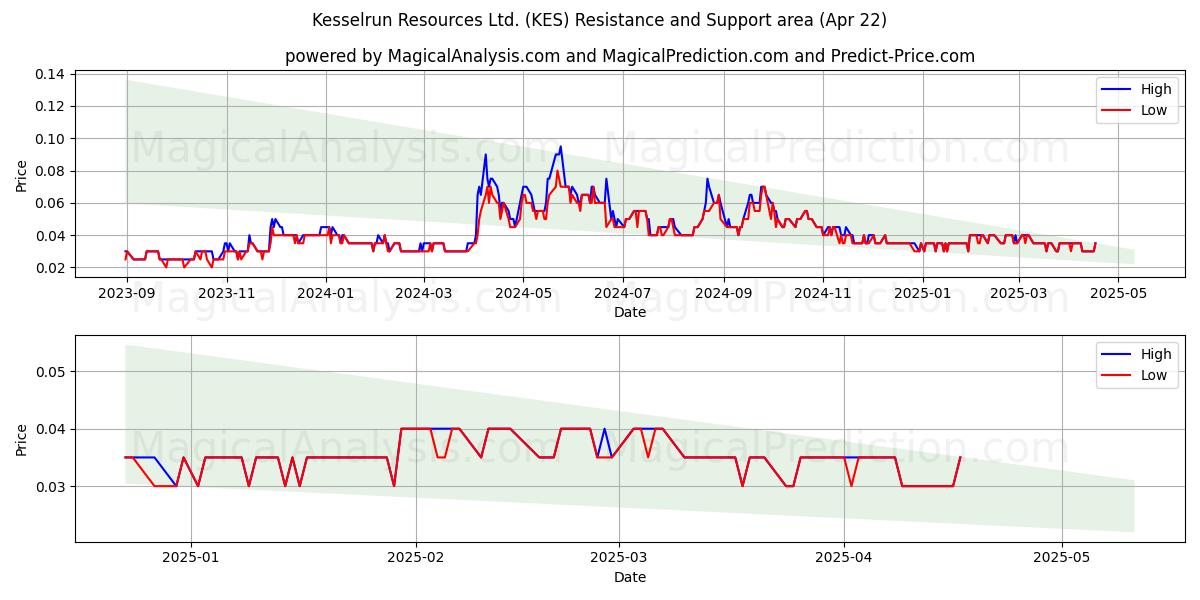The height and width of the screenshot is (600, 1200).
Task: Click the bottom chart Date axis label
Action: 630,577
